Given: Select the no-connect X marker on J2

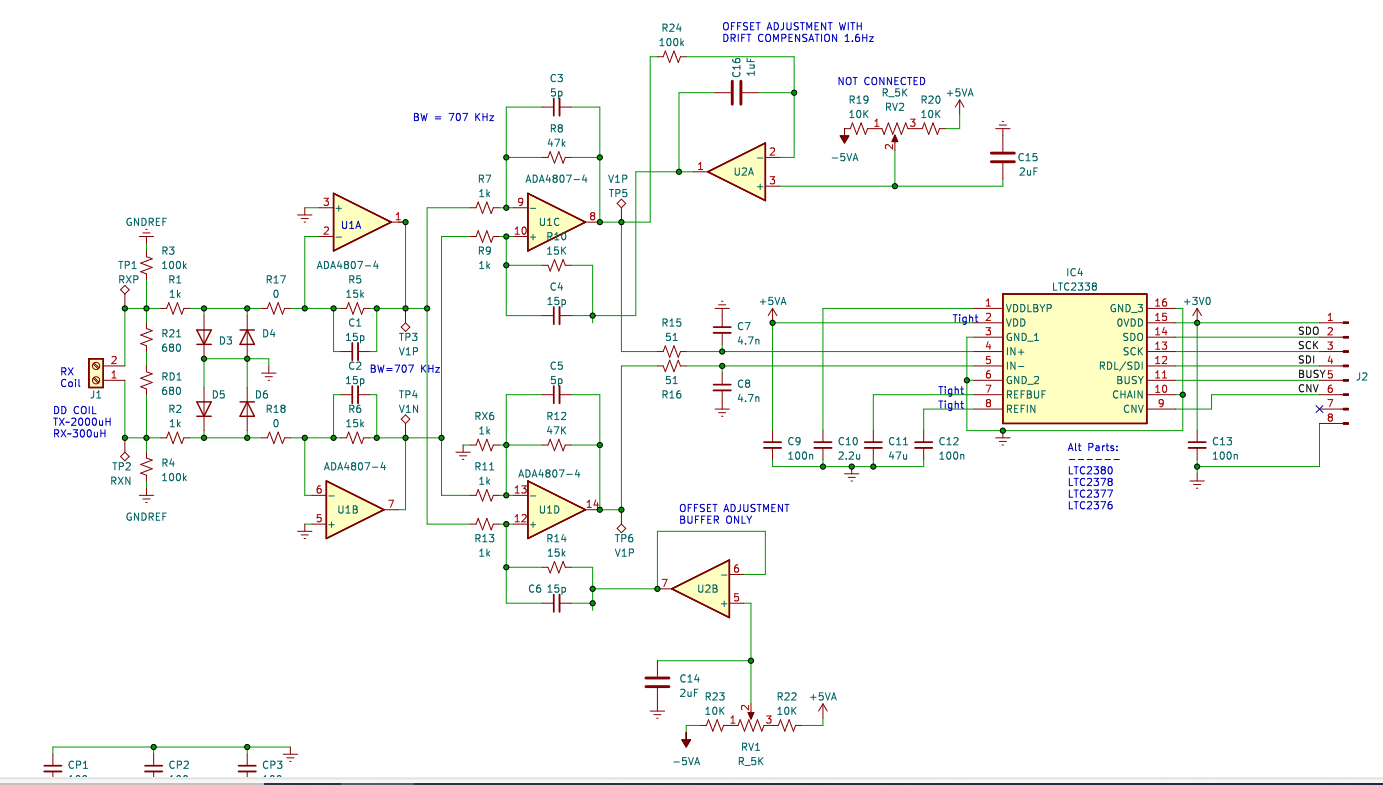Looking at the screenshot, I should [x=1318, y=410].
